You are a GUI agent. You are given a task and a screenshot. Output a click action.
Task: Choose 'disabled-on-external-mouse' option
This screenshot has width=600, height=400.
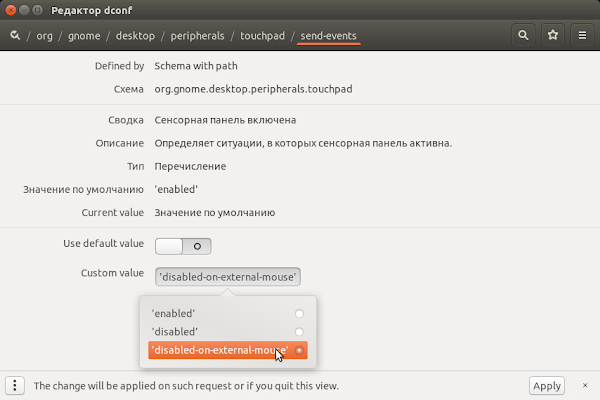point(228,350)
